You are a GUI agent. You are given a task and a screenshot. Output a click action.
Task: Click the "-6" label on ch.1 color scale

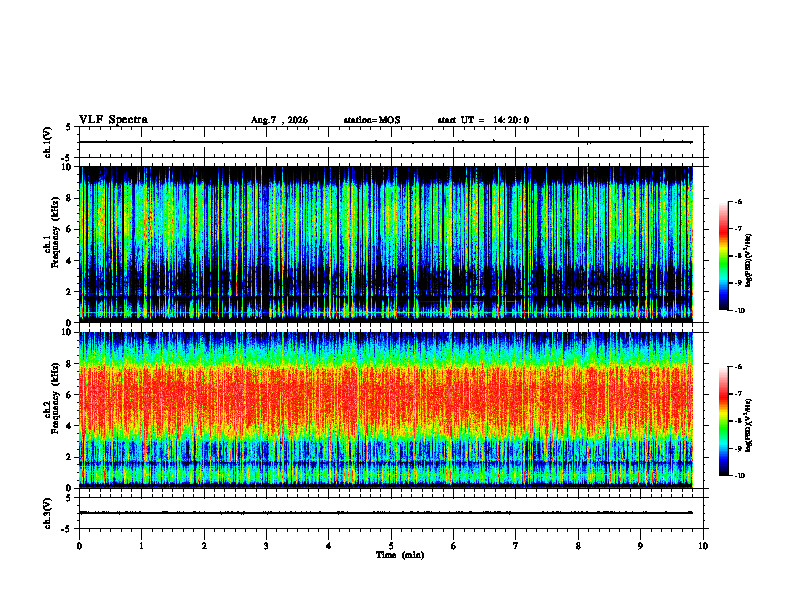[738, 201]
